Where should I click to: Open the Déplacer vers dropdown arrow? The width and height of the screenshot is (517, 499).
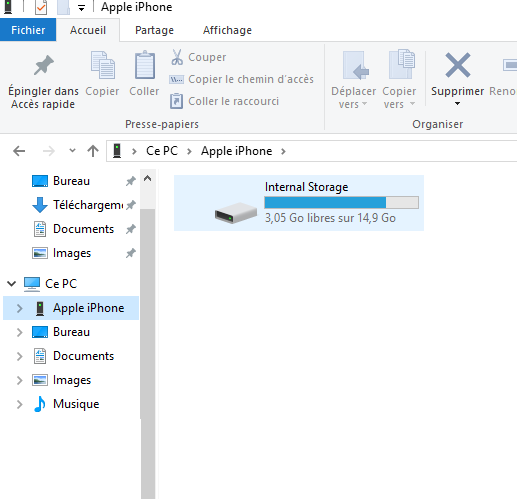point(365,104)
